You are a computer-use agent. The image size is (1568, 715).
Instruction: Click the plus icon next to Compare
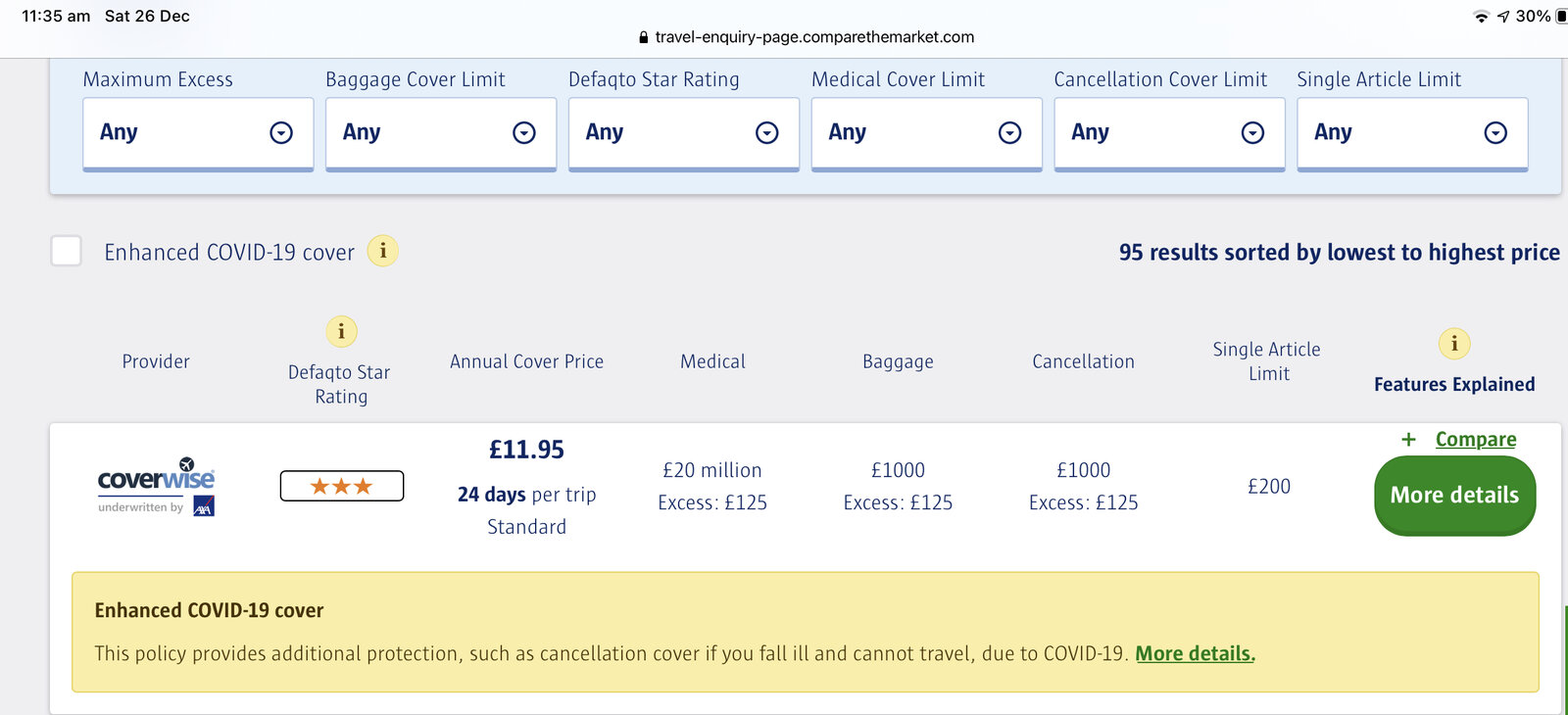(x=1408, y=440)
